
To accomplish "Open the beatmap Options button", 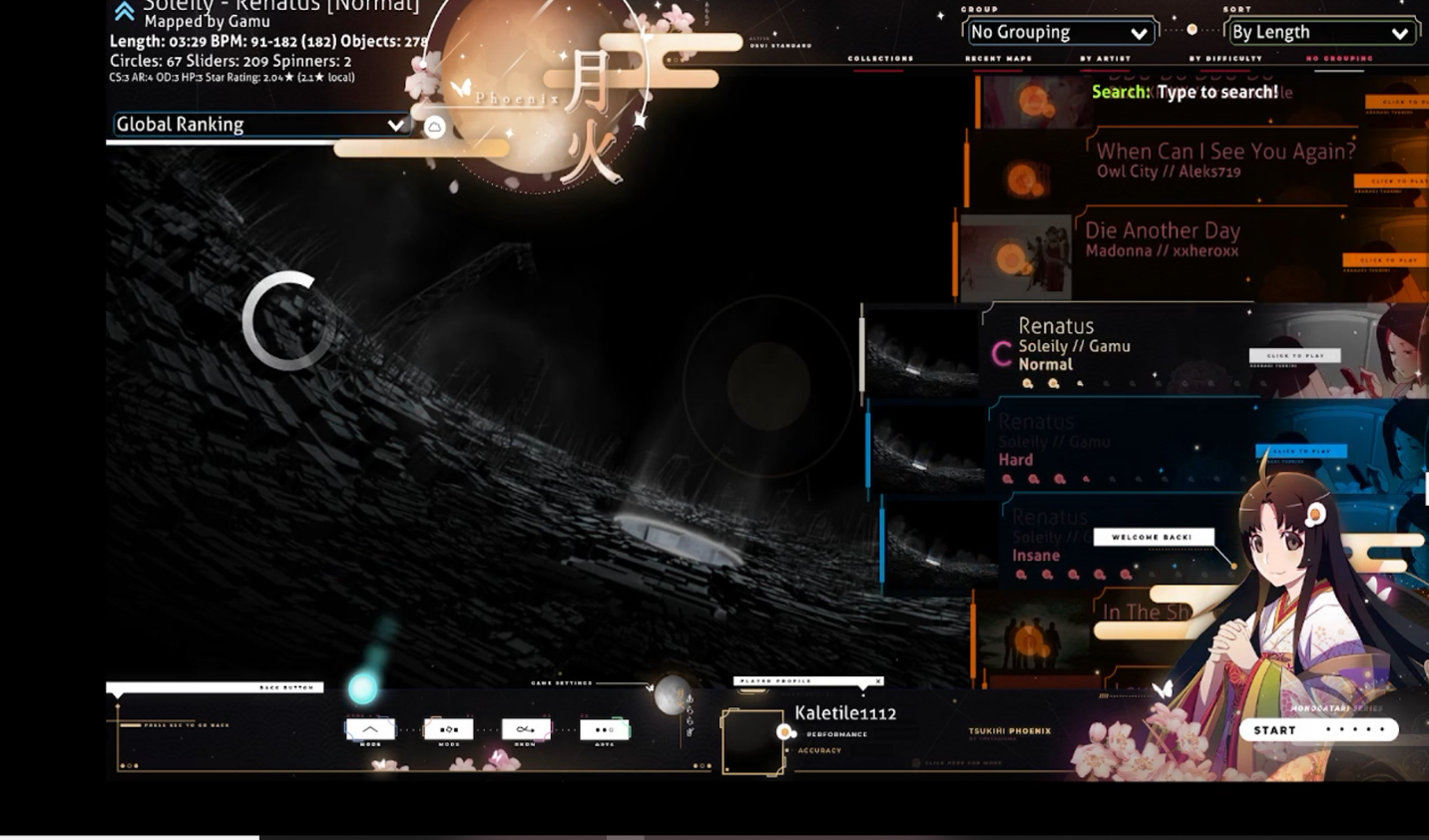I will click(x=605, y=729).
